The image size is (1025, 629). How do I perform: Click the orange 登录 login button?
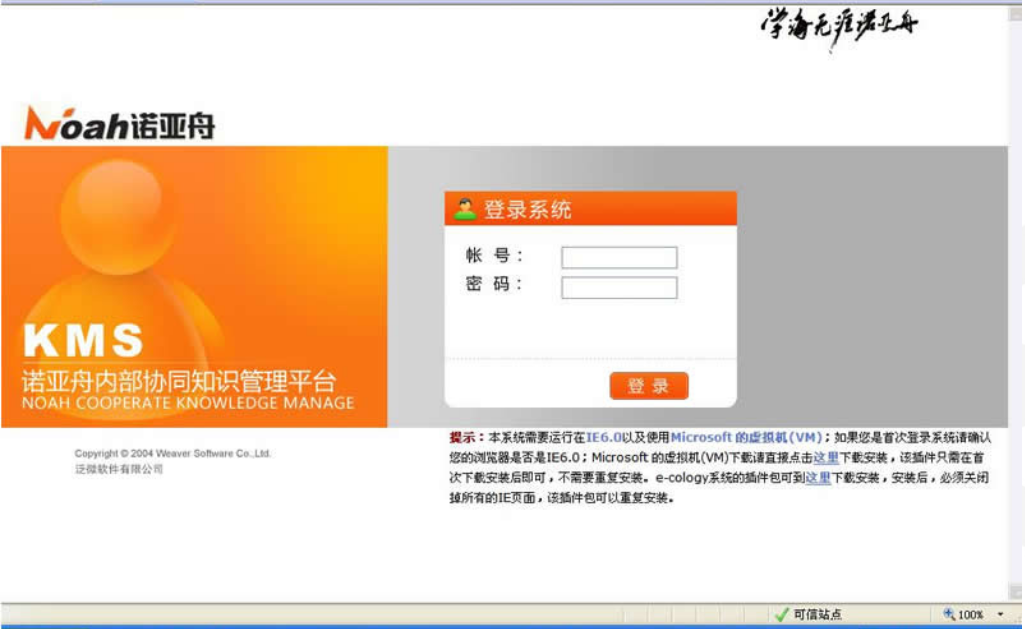(648, 386)
